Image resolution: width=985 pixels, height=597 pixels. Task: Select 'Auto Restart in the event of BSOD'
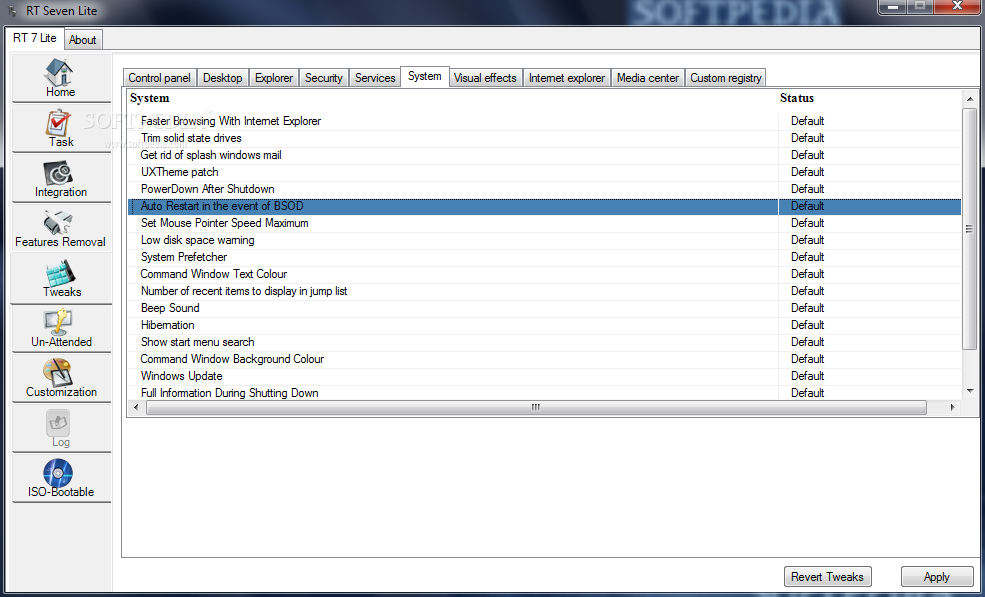[545, 206]
